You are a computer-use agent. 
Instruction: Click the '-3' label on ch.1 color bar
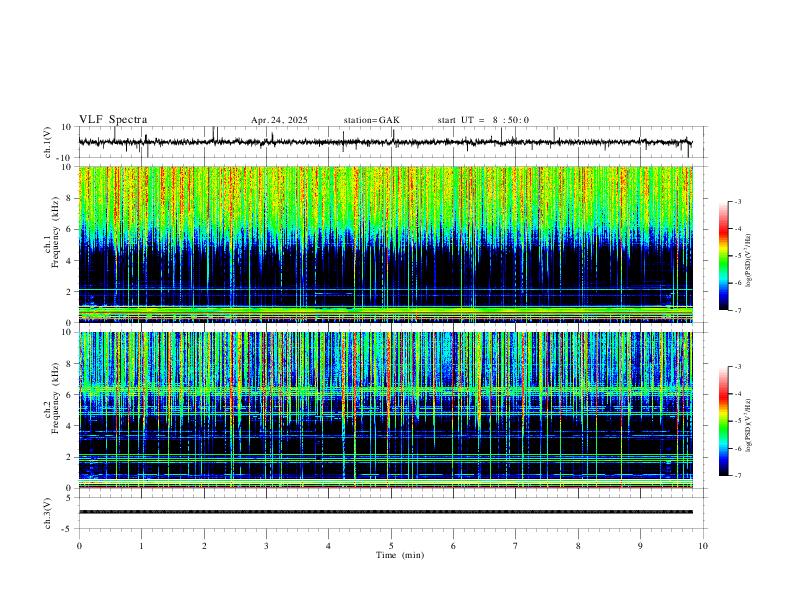(737, 201)
